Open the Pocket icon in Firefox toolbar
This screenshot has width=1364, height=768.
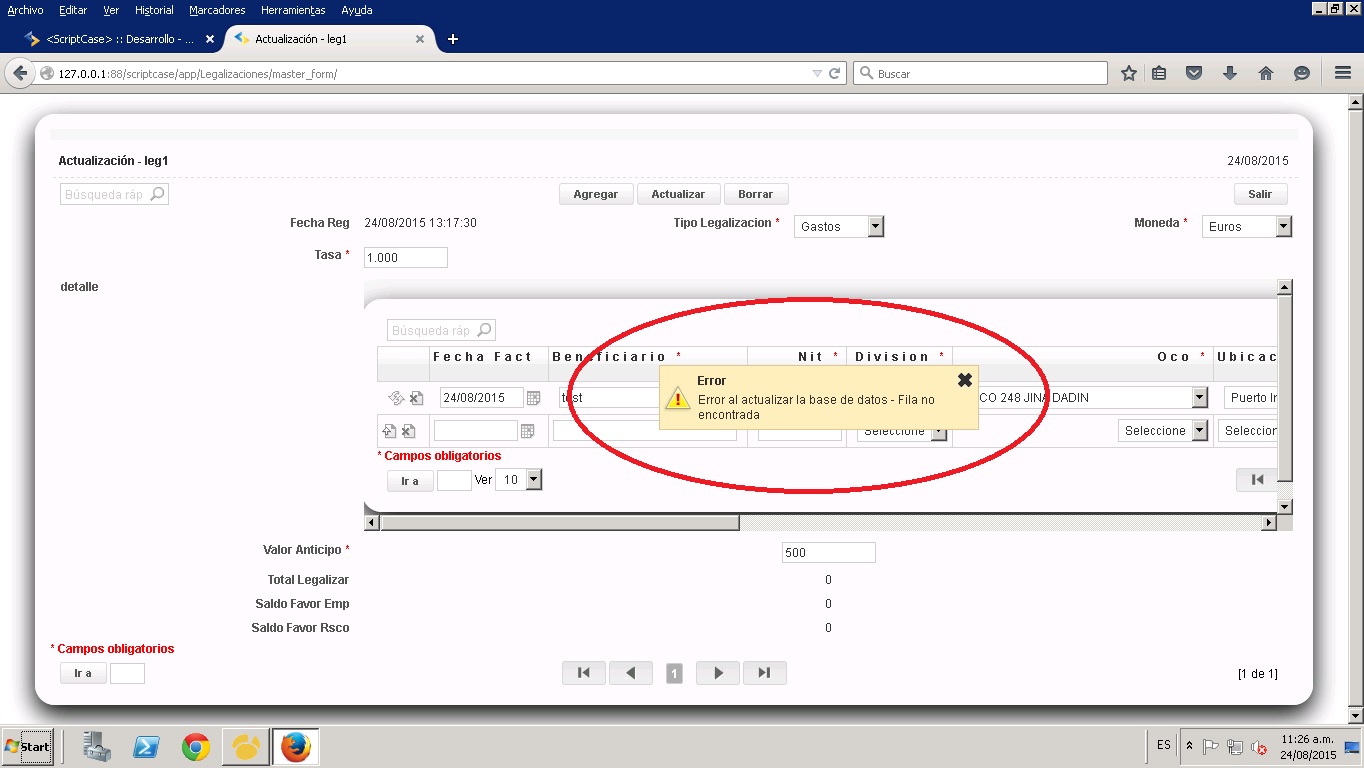(1194, 73)
